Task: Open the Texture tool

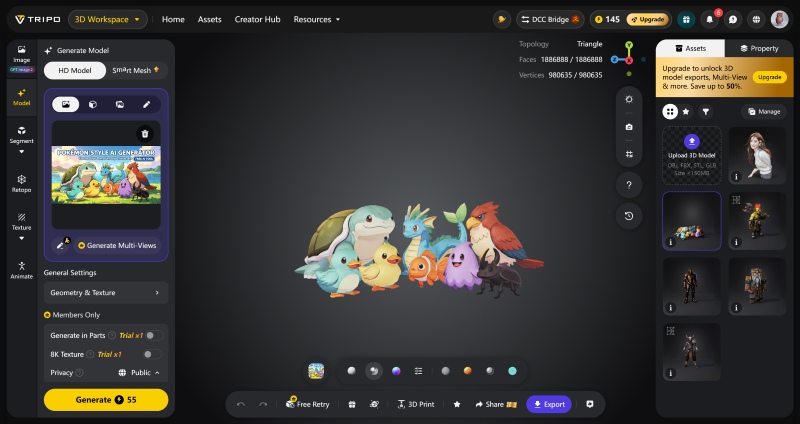Action: tap(21, 221)
